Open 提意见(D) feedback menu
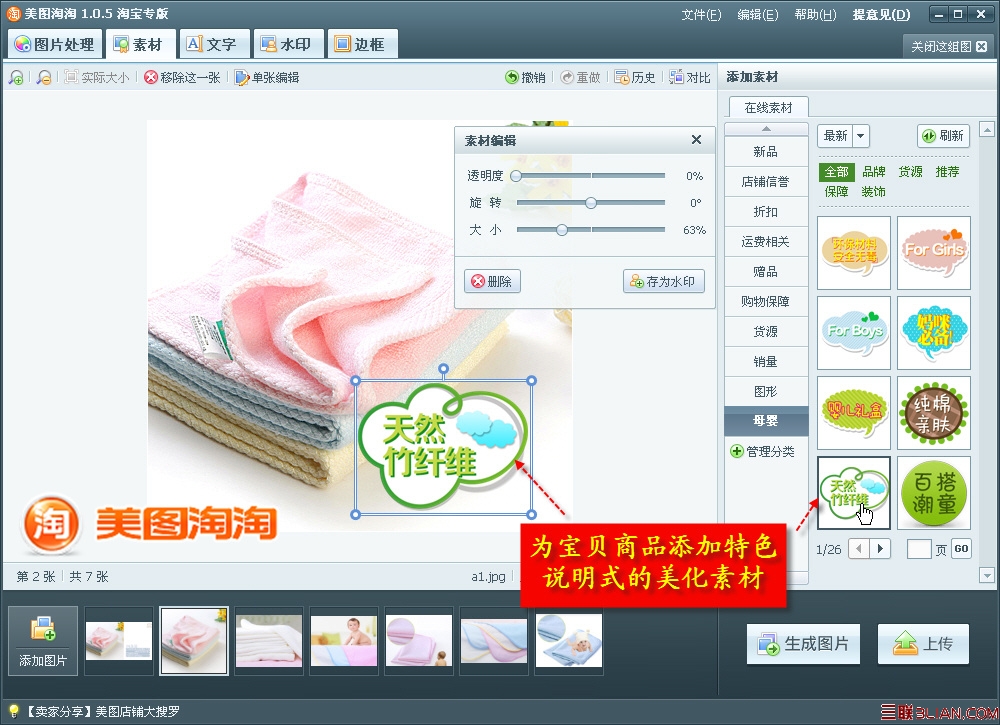The height and width of the screenshot is (725, 1000). [x=881, y=14]
